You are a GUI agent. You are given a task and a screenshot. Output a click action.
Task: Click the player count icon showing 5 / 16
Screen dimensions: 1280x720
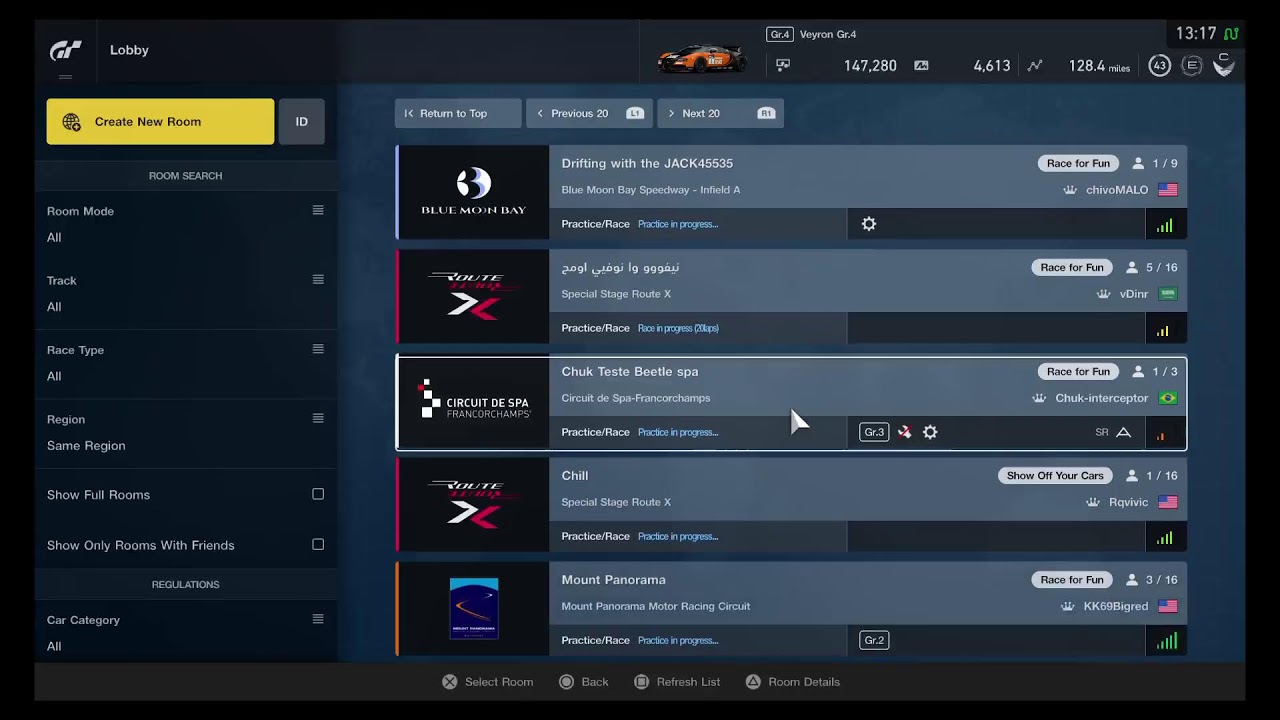(1132, 268)
